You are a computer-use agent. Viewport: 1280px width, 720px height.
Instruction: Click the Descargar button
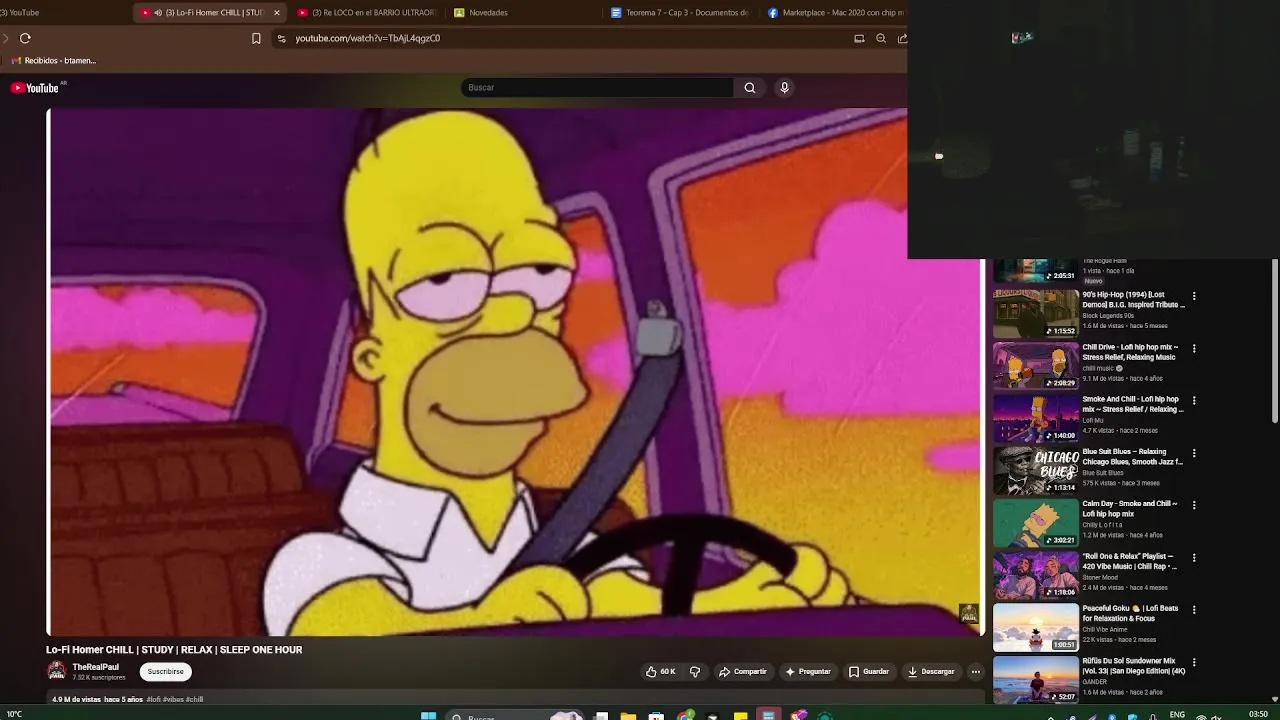point(931,672)
